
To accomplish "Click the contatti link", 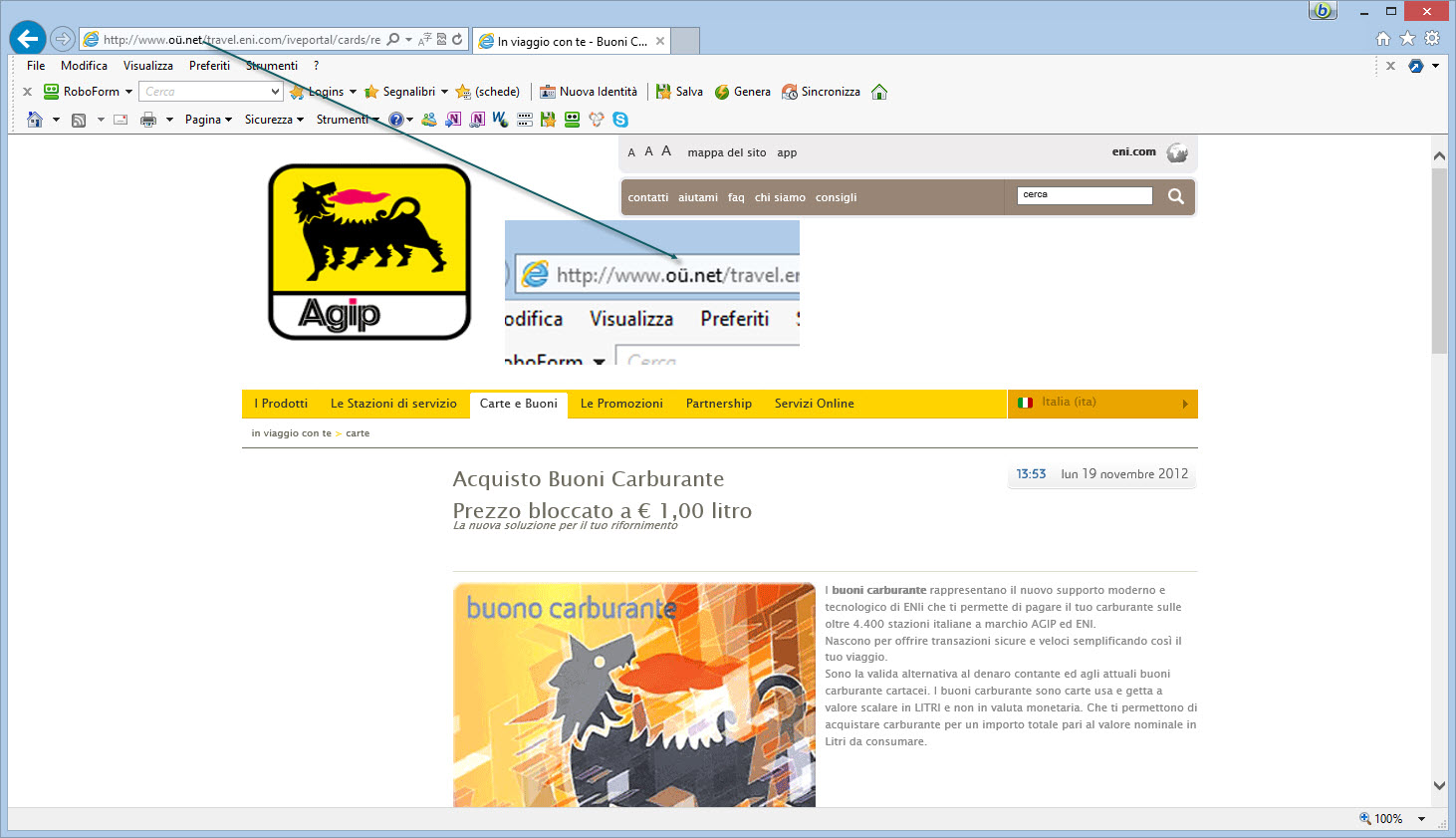I will pos(648,197).
